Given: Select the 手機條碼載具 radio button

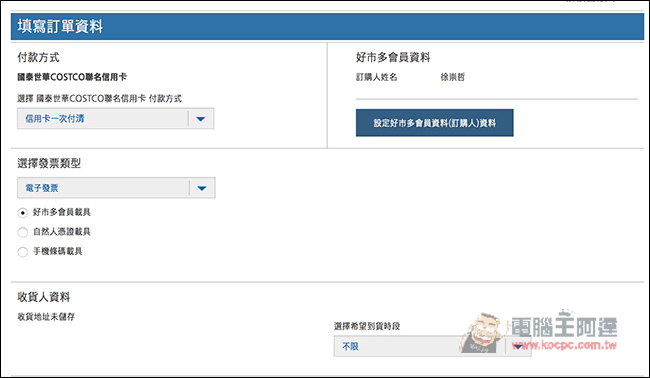Looking at the screenshot, I should [23, 252].
